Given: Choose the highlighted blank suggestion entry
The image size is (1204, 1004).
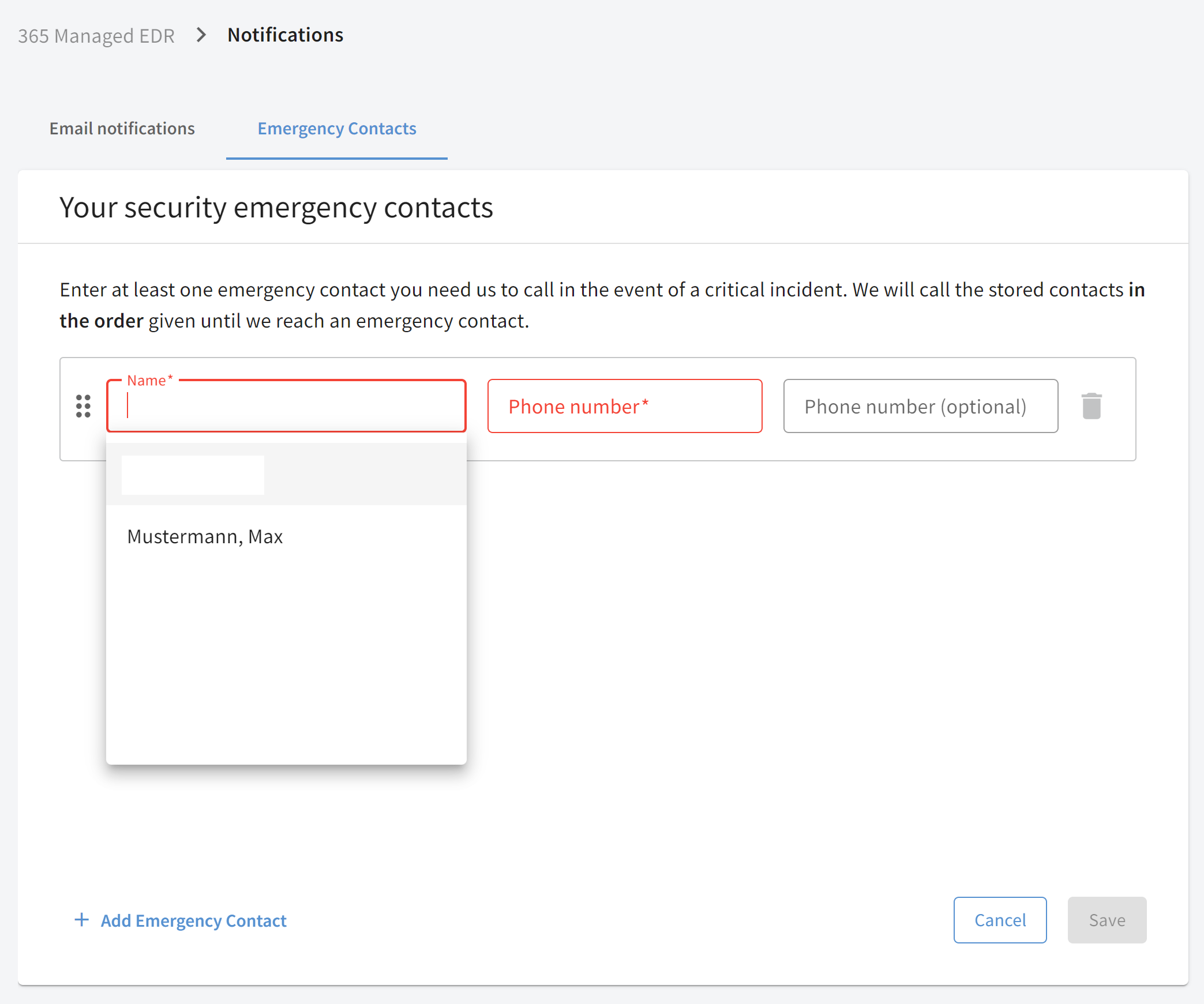Looking at the screenshot, I should click(x=286, y=474).
